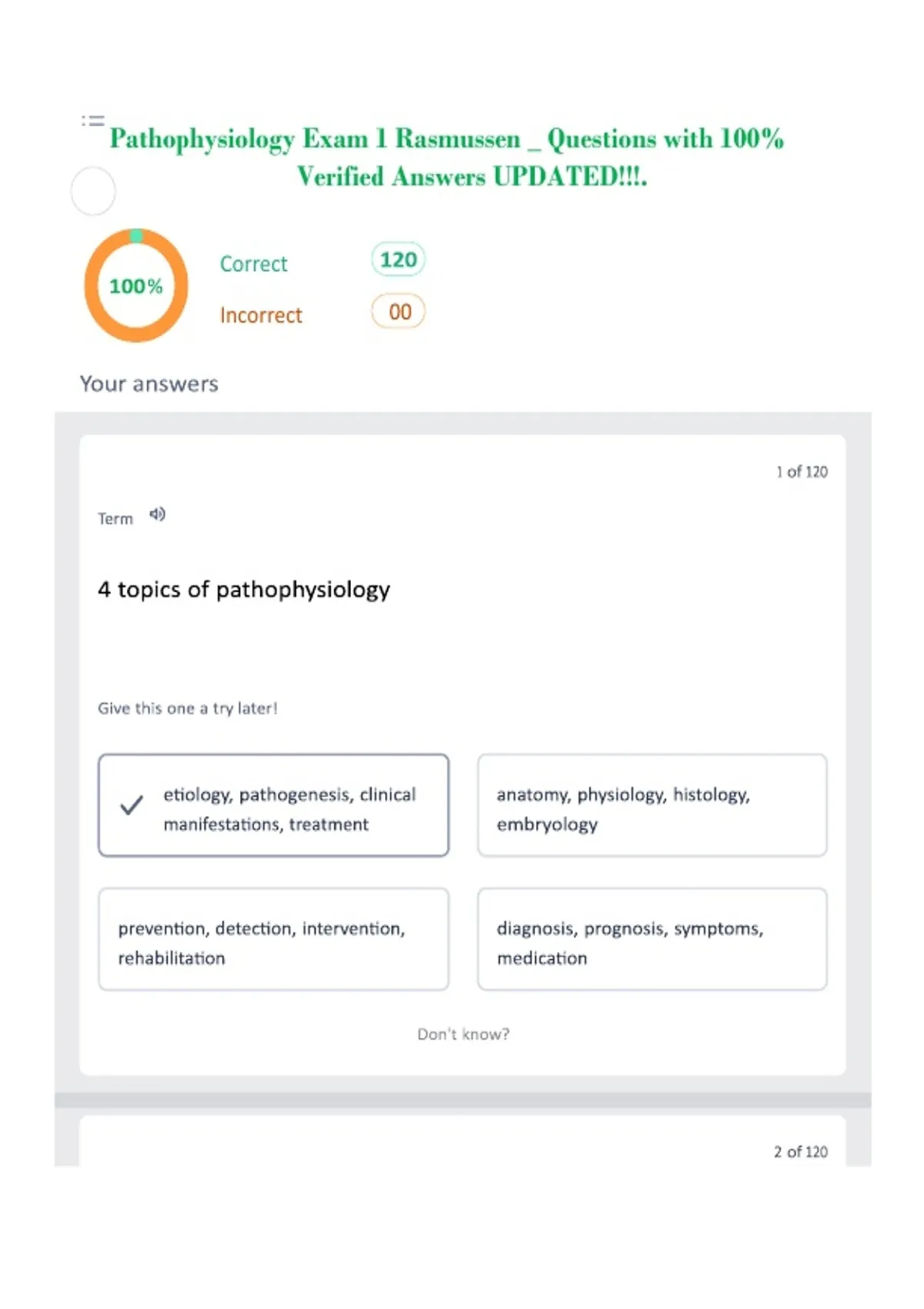The image size is (924, 1309).
Task: Click the '2 of 120' question counter
Action: click(x=801, y=1152)
